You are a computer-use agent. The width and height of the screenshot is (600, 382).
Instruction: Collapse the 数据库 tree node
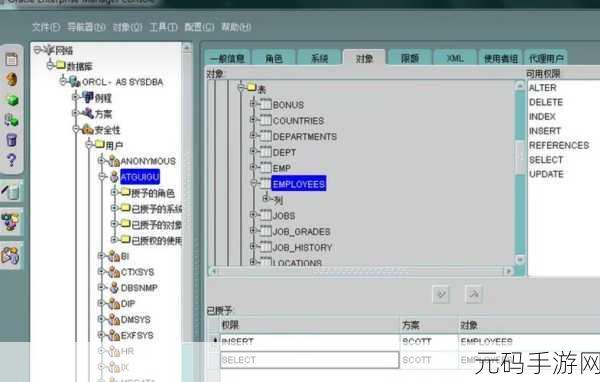pos(50,65)
